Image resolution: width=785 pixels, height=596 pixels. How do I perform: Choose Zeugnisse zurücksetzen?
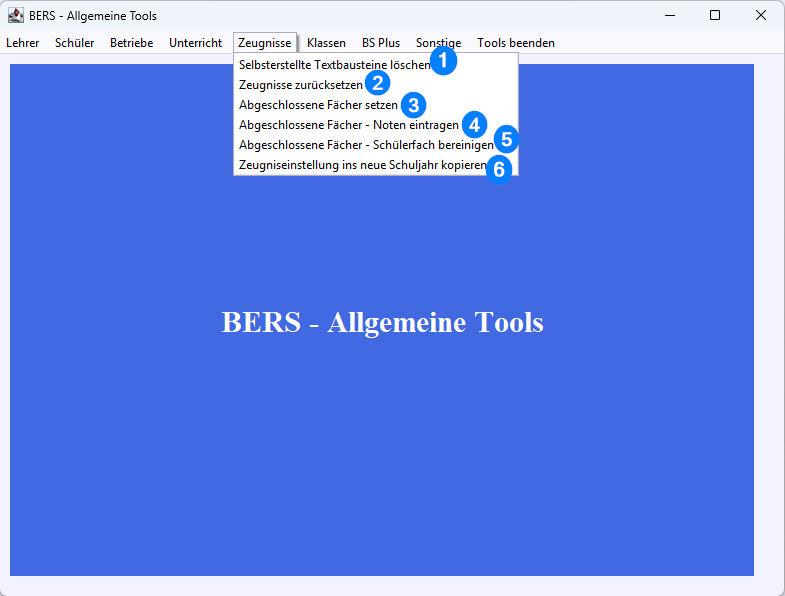[x=301, y=85]
